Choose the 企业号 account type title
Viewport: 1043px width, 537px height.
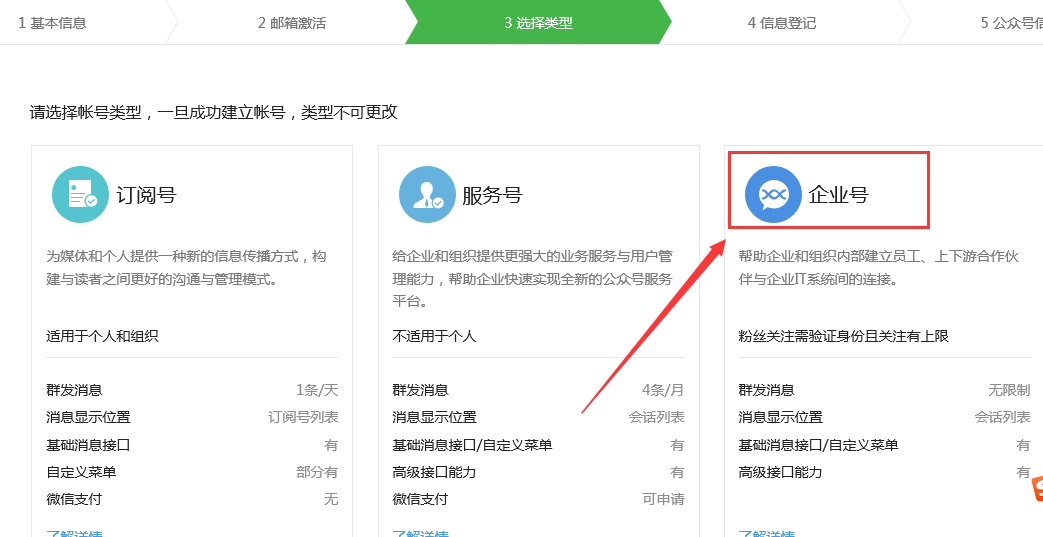(x=838, y=194)
